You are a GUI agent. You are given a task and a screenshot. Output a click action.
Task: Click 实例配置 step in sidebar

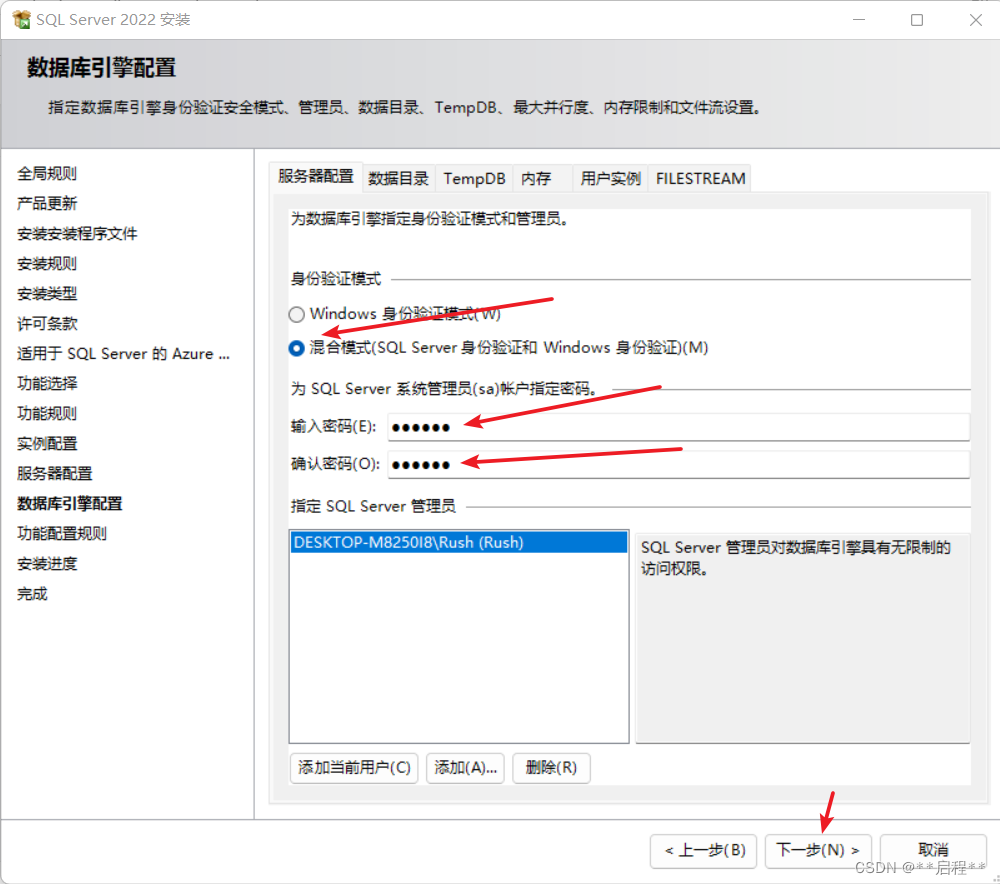(47, 443)
